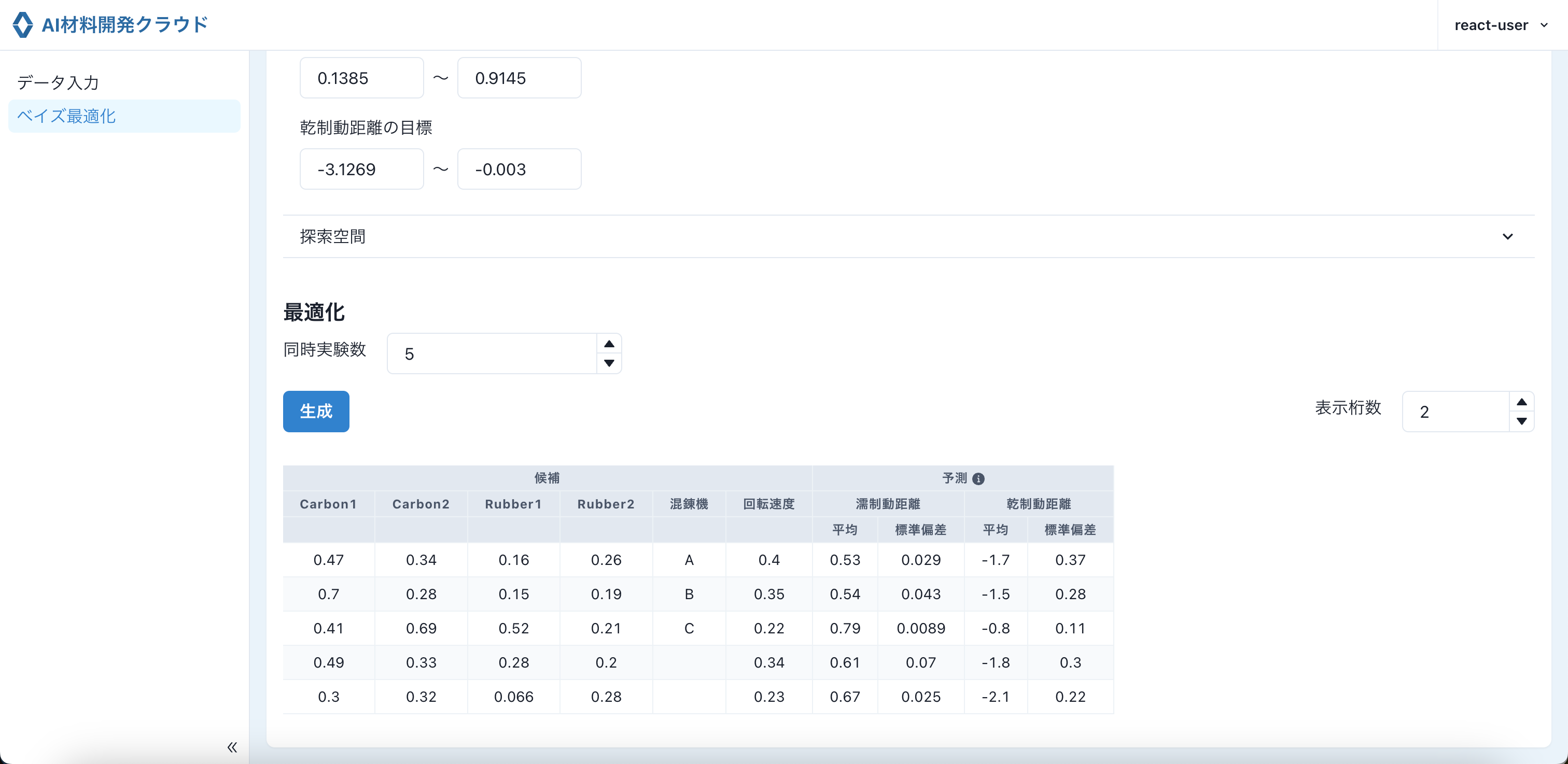Decrease 同時実験数 with down arrow
Screen dimensions: 1568x764
click(609, 363)
